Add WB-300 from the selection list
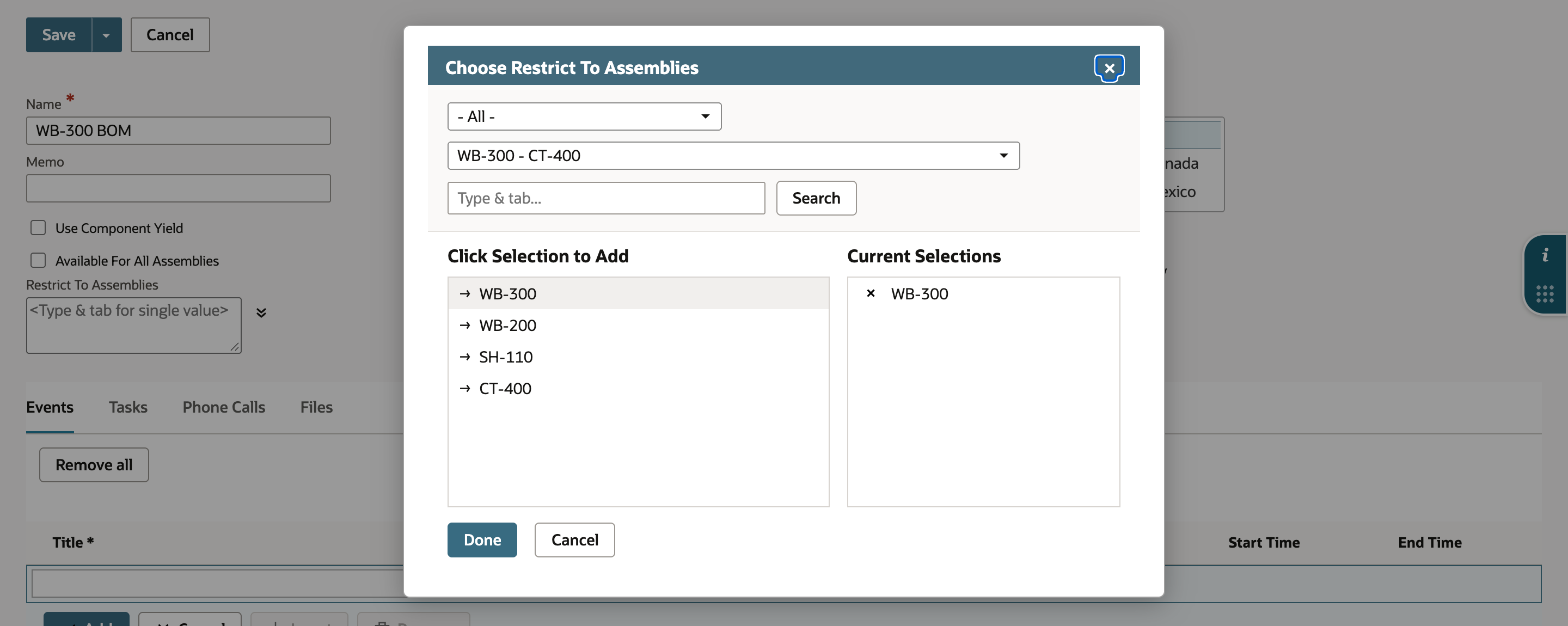 (638, 293)
